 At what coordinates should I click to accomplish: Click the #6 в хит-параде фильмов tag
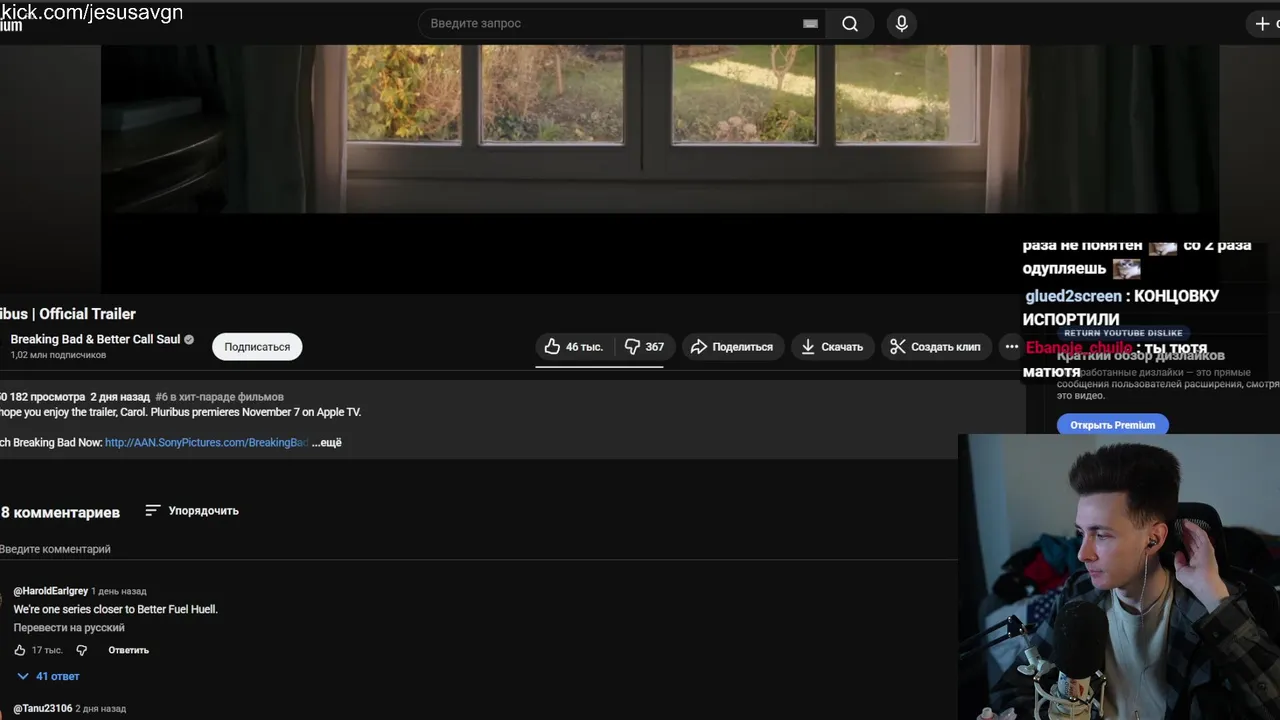click(219, 397)
